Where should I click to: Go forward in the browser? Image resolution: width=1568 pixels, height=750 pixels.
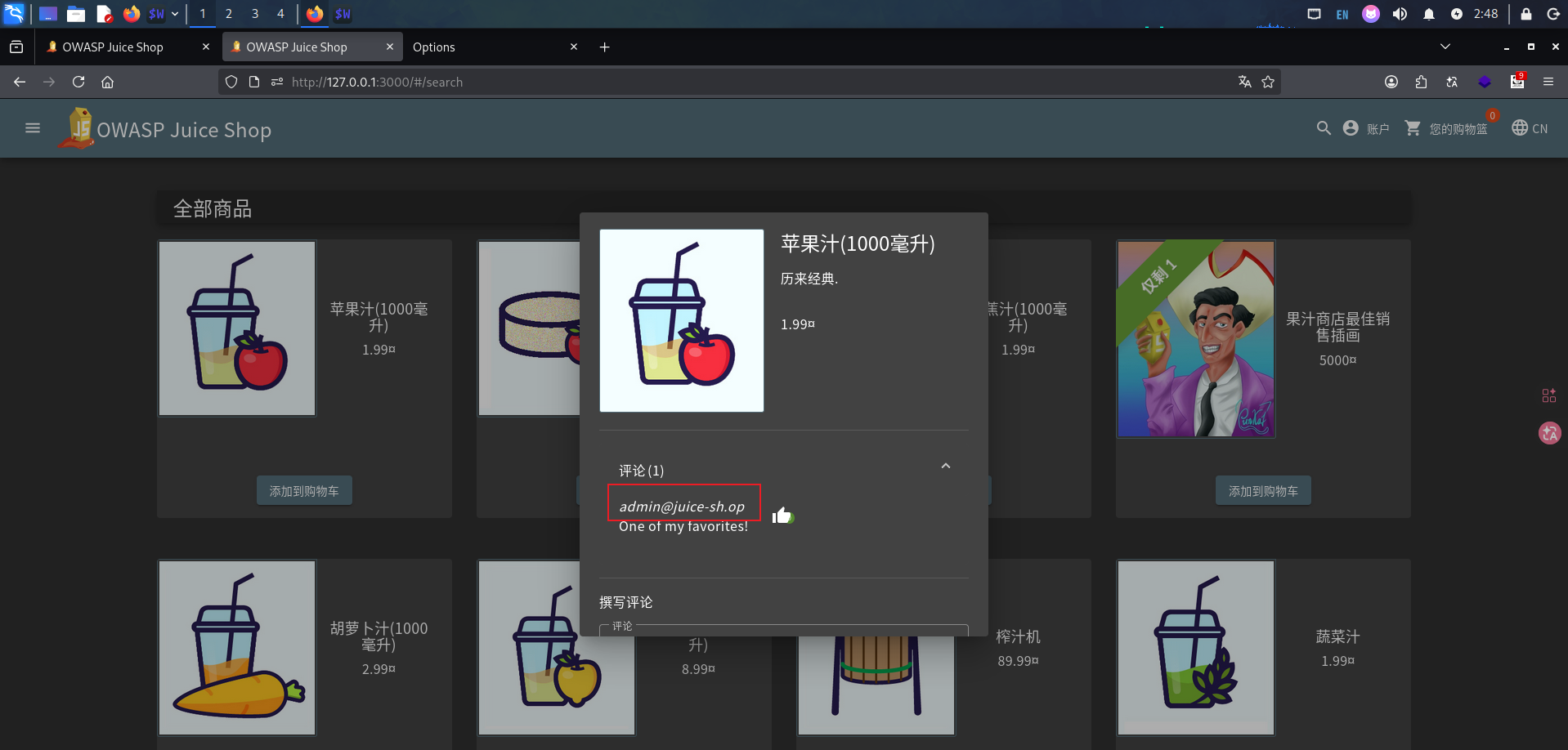point(49,82)
